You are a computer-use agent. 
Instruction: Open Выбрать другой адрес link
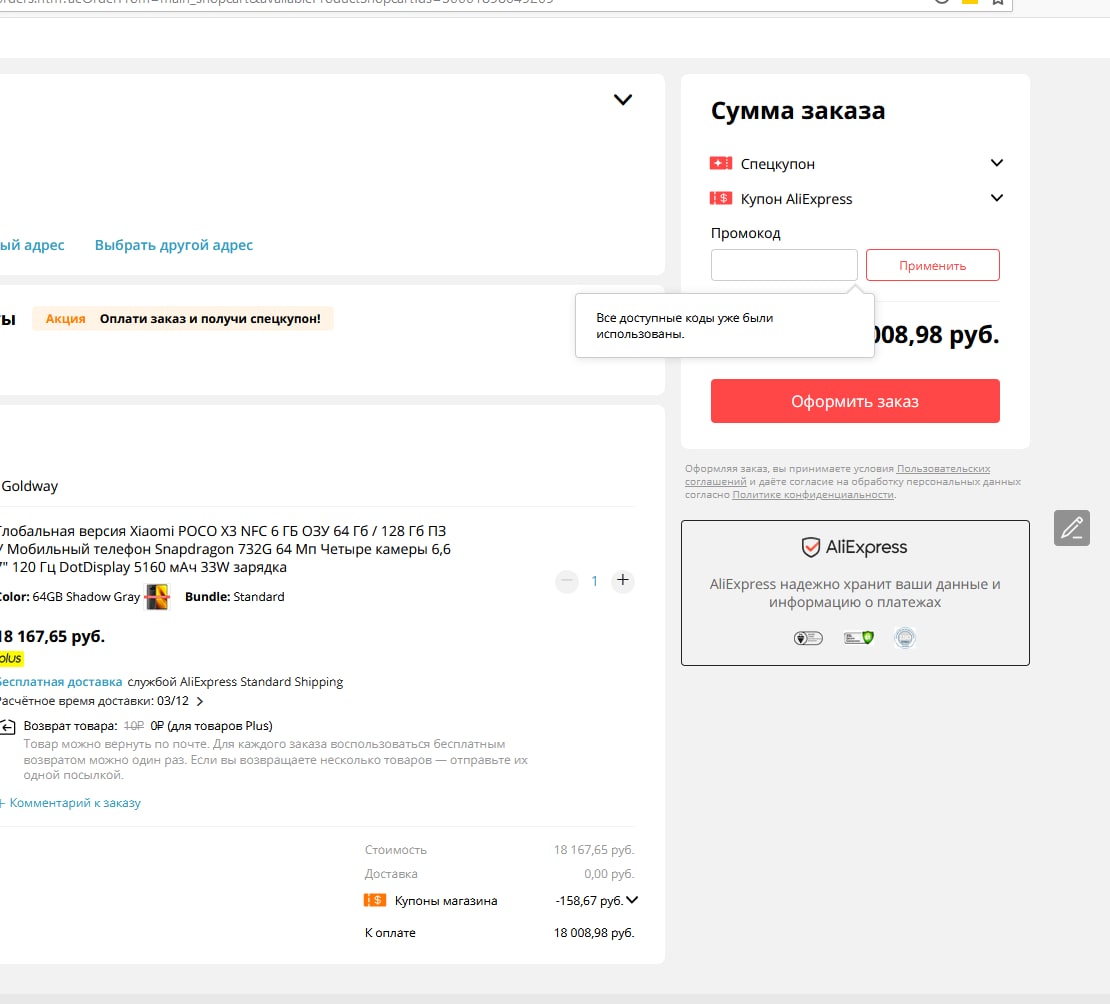[173, 245]
